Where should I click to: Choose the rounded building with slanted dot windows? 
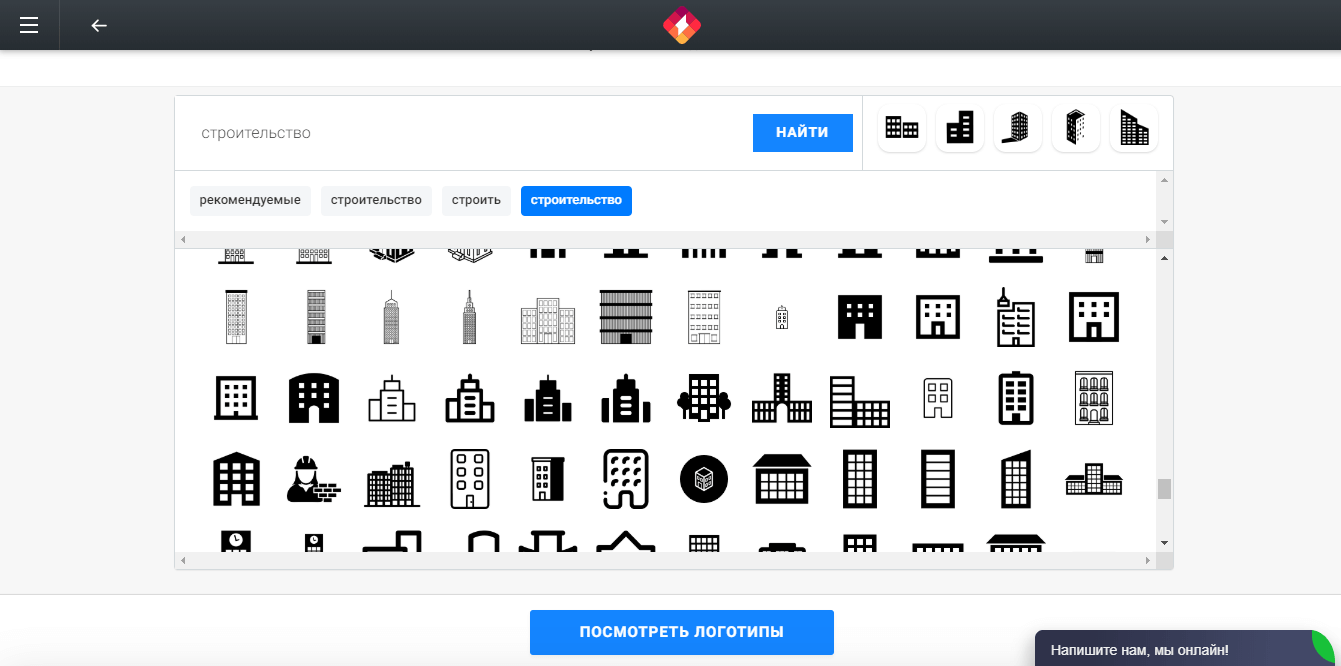[626, 479]
